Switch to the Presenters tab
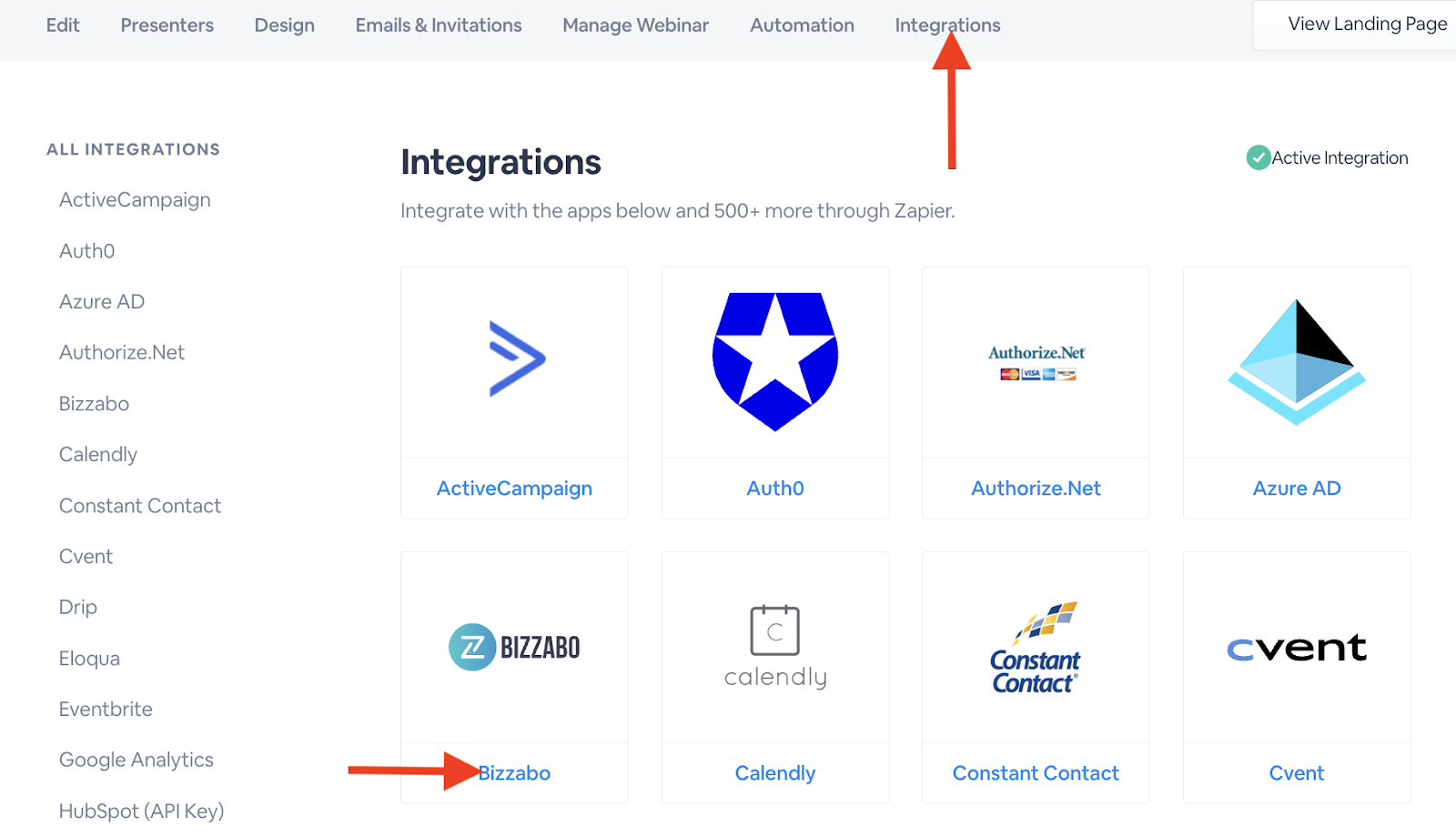 coord(167,25)
